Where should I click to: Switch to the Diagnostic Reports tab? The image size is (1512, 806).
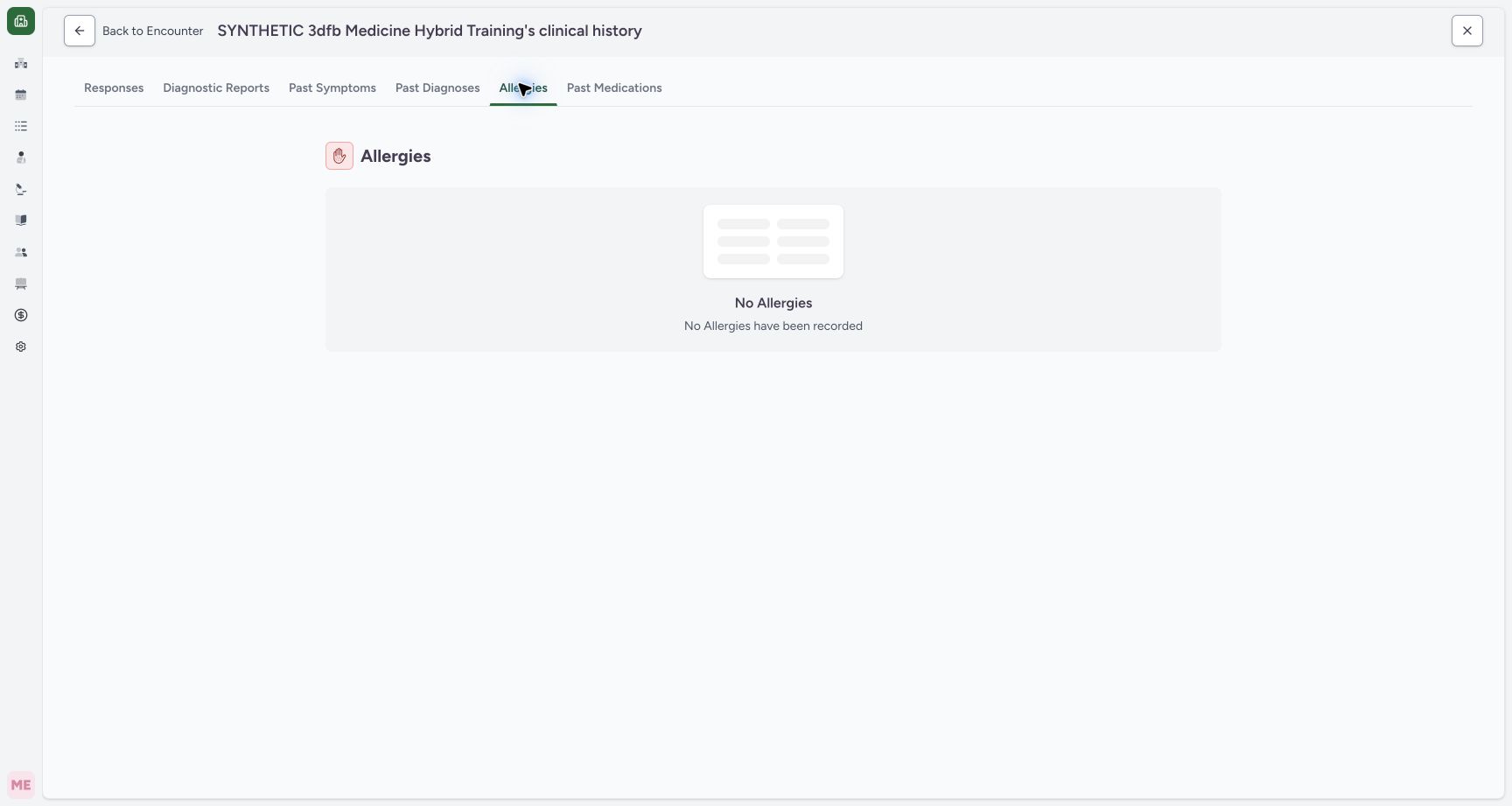[216, 88]
